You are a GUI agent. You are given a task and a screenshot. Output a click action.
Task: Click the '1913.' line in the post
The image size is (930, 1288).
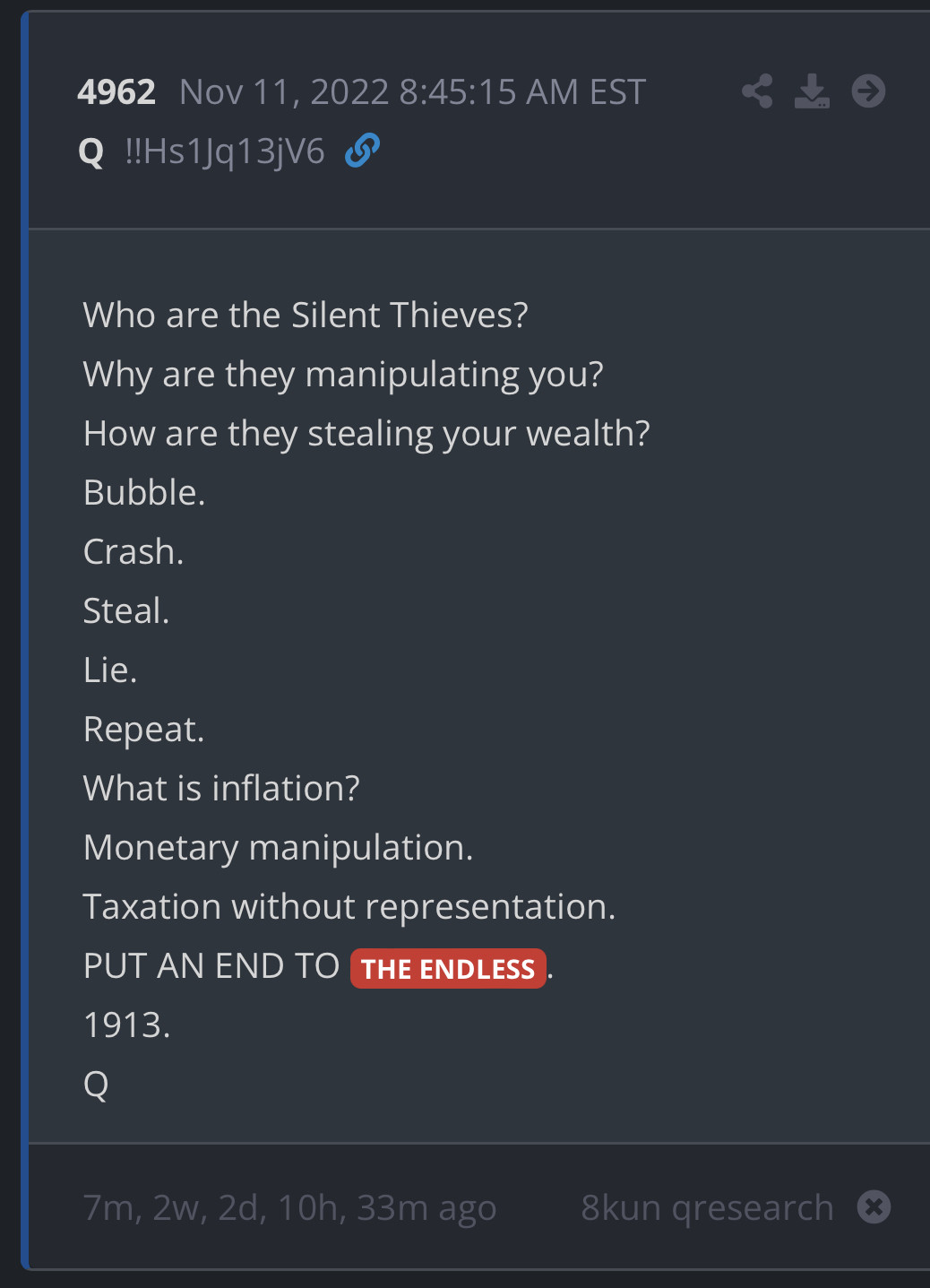point(126,1025)
